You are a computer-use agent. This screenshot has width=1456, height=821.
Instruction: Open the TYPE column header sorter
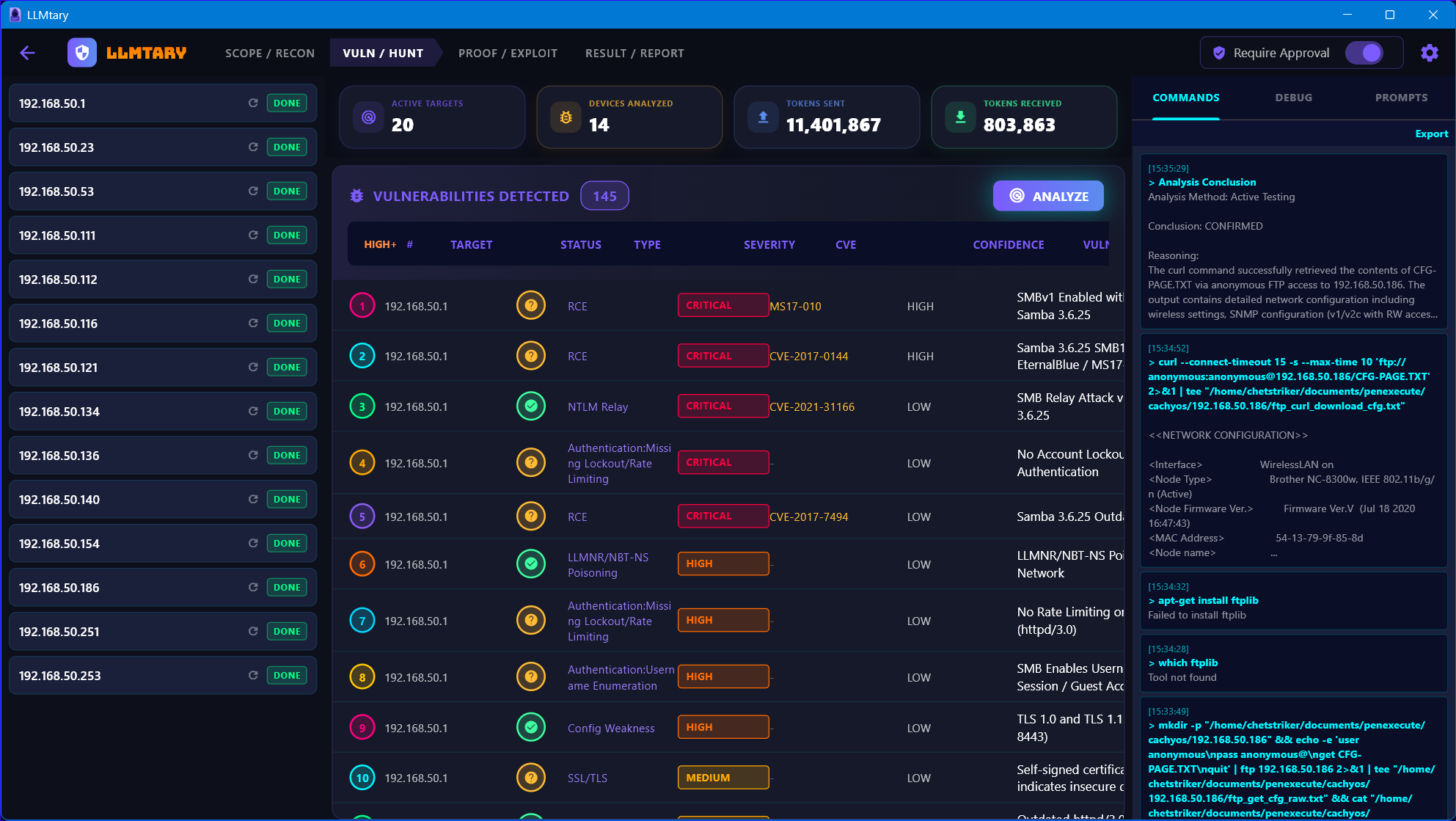(648, 244)
